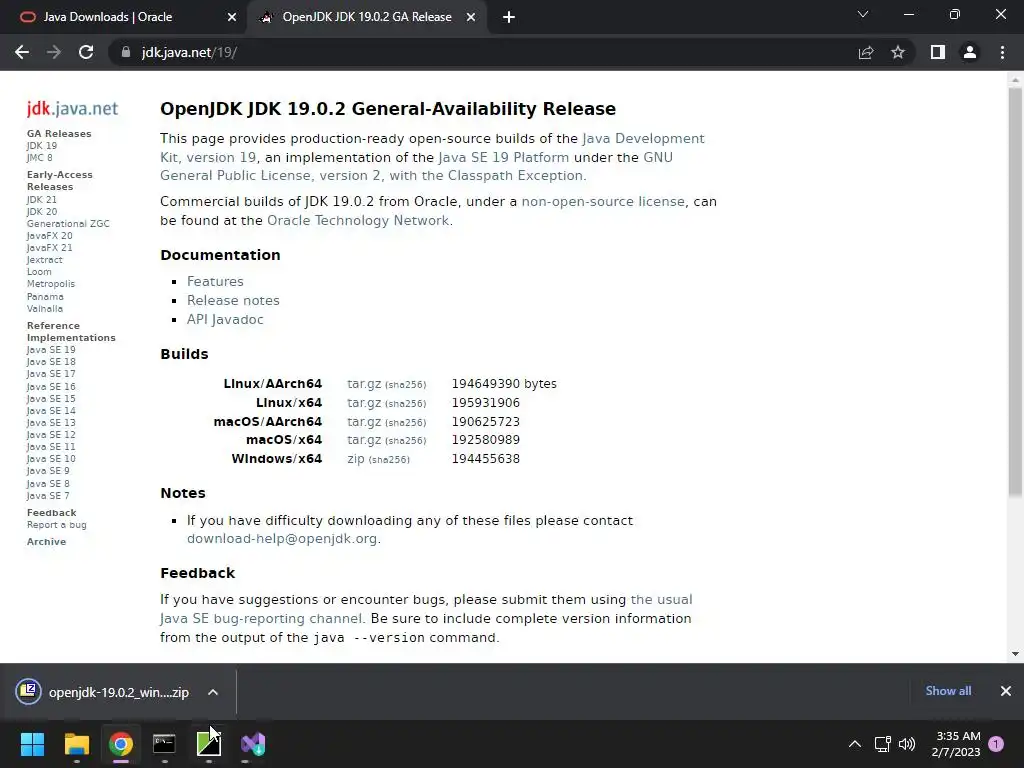Go back with the browser back arrow
Image resolution: width=1024 pixels, height=768 pixels.
(22, 52)
